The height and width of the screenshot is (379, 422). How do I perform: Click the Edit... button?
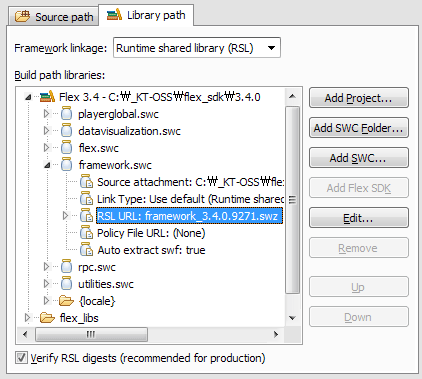[x=359, y=218]
